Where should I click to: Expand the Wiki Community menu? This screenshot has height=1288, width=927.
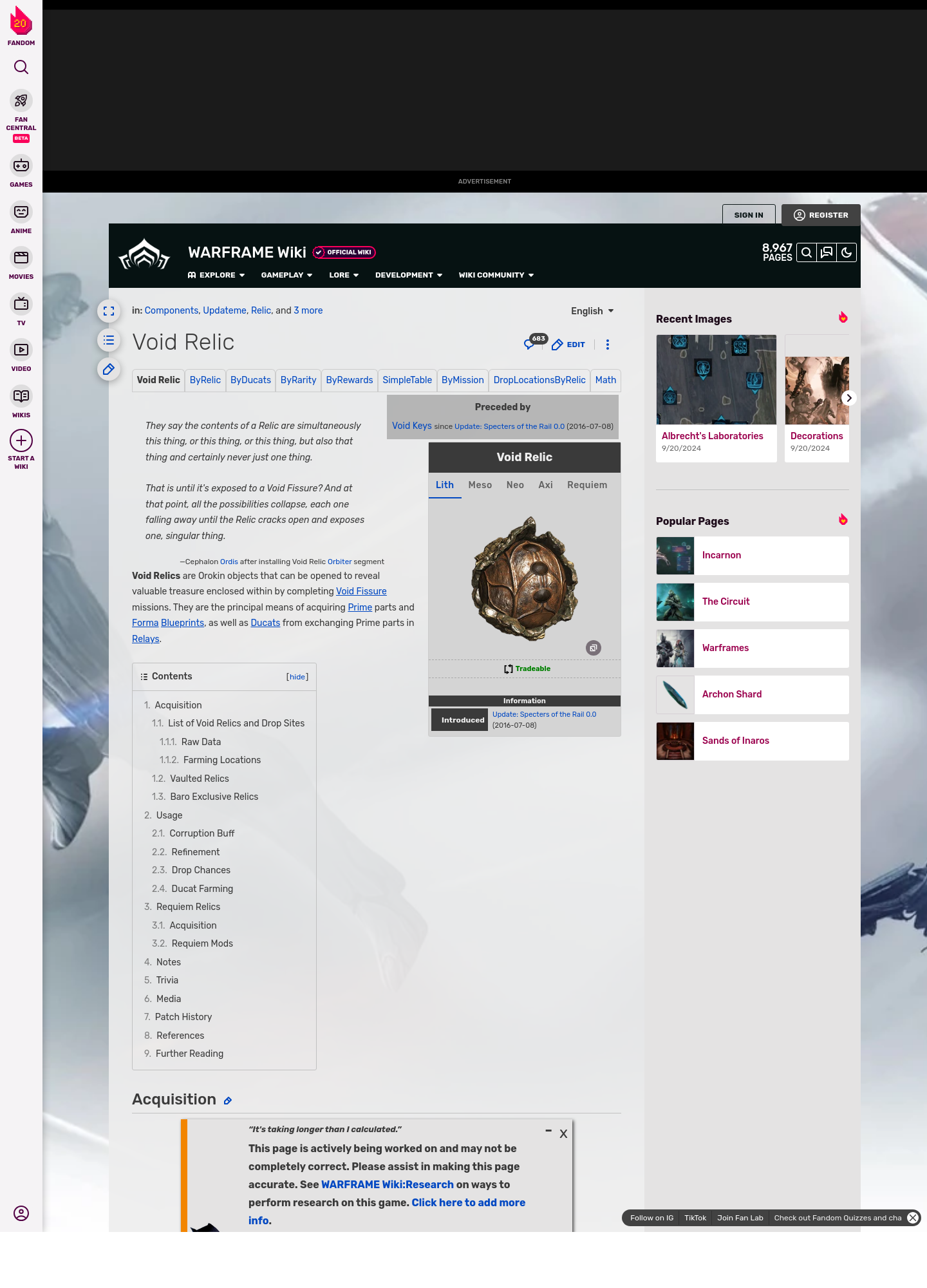tap(496, 275)
